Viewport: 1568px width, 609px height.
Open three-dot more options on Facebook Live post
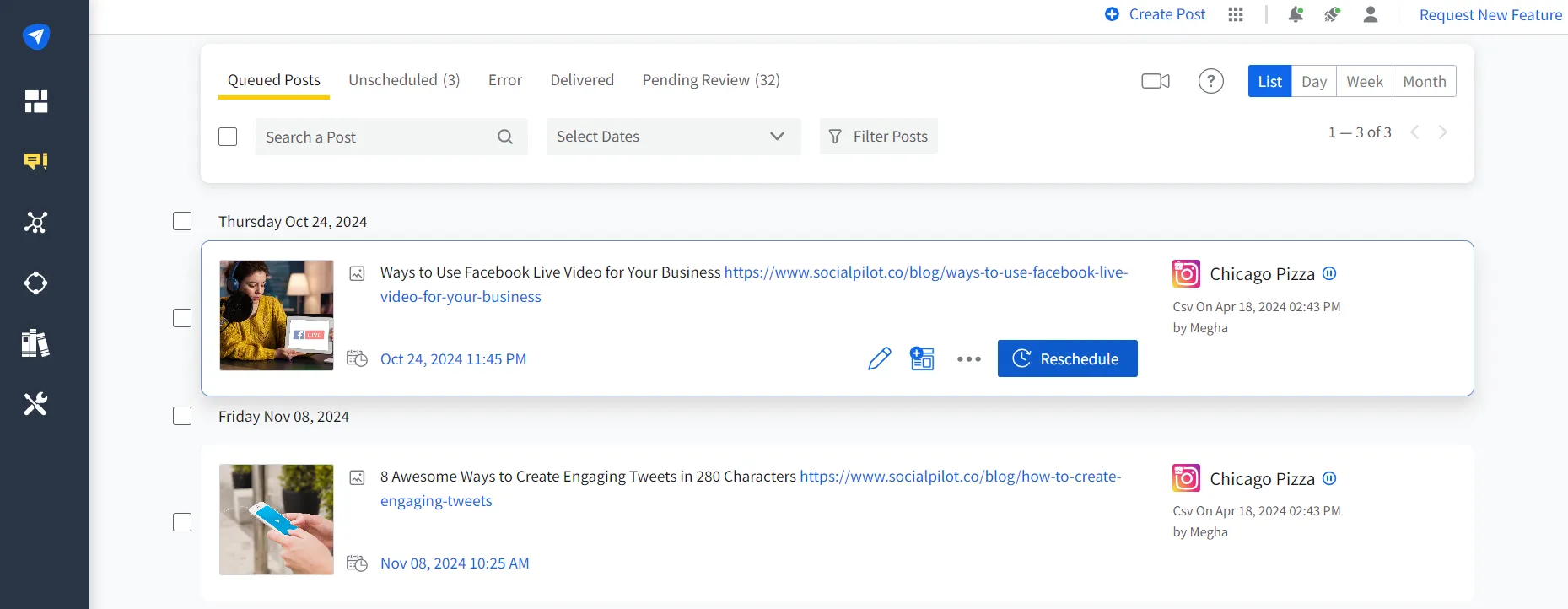coord(969,359)
